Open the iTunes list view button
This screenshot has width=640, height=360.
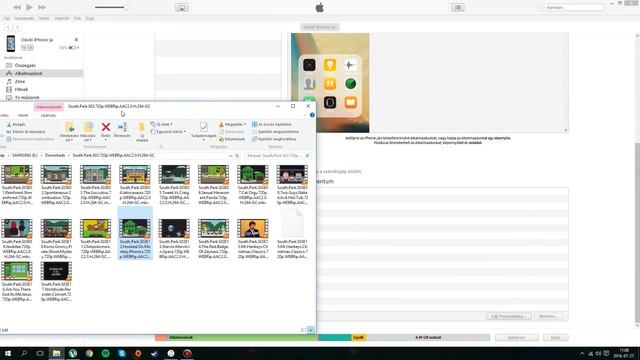click(458, 7)
